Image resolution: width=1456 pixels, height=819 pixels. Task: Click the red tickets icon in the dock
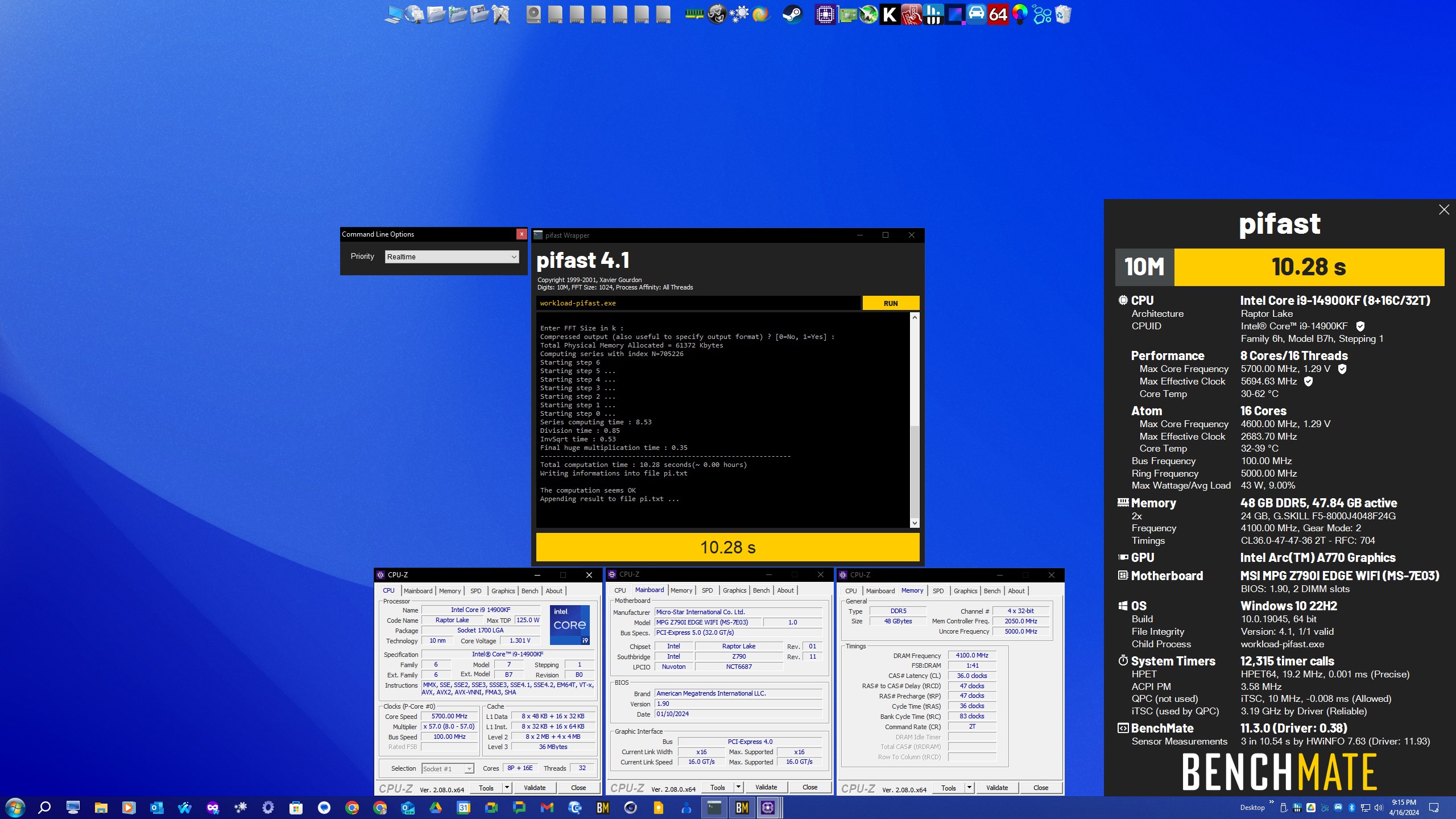point(912,14)
